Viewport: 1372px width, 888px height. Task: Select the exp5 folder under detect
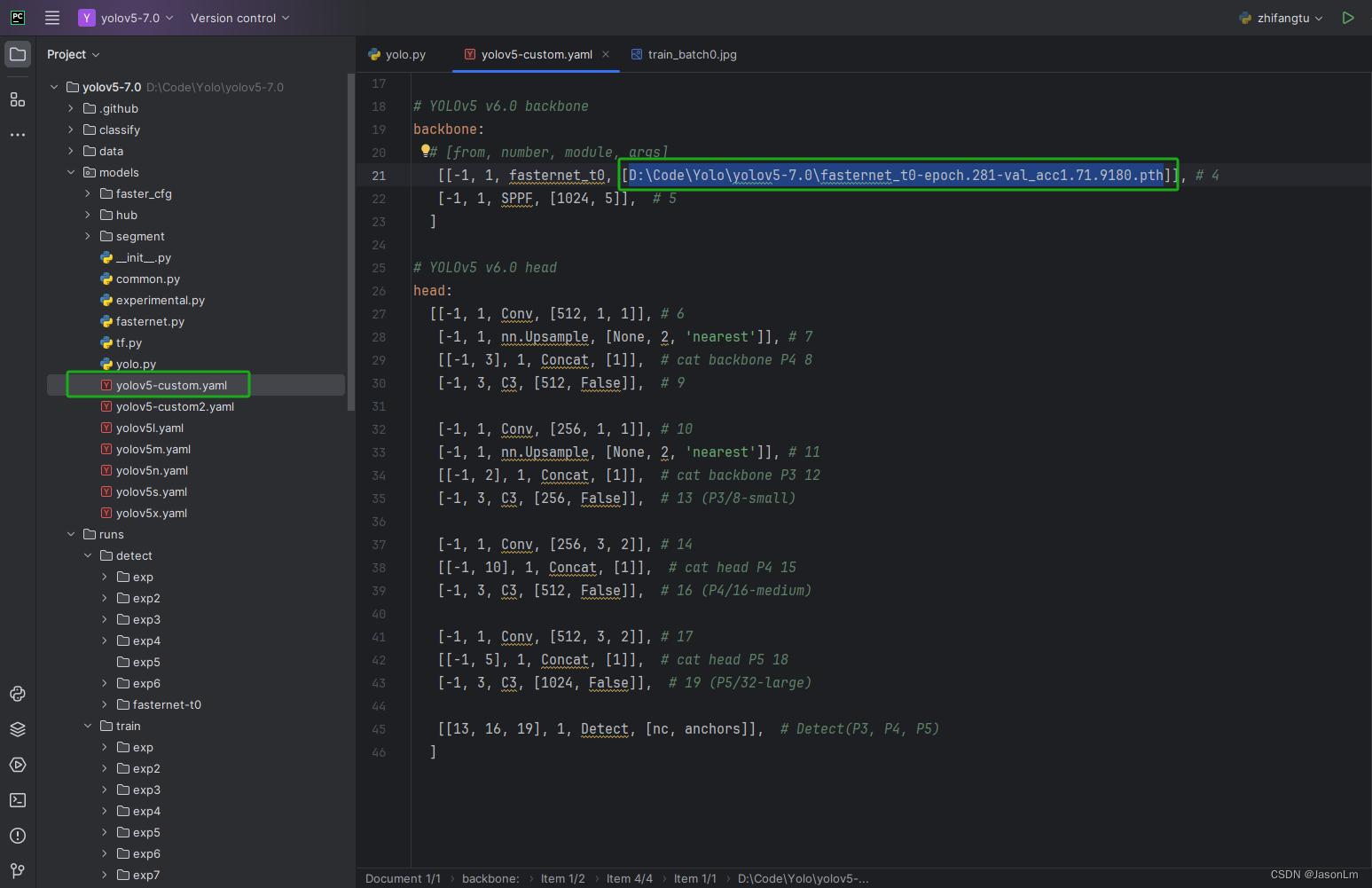tap(146, 662)
